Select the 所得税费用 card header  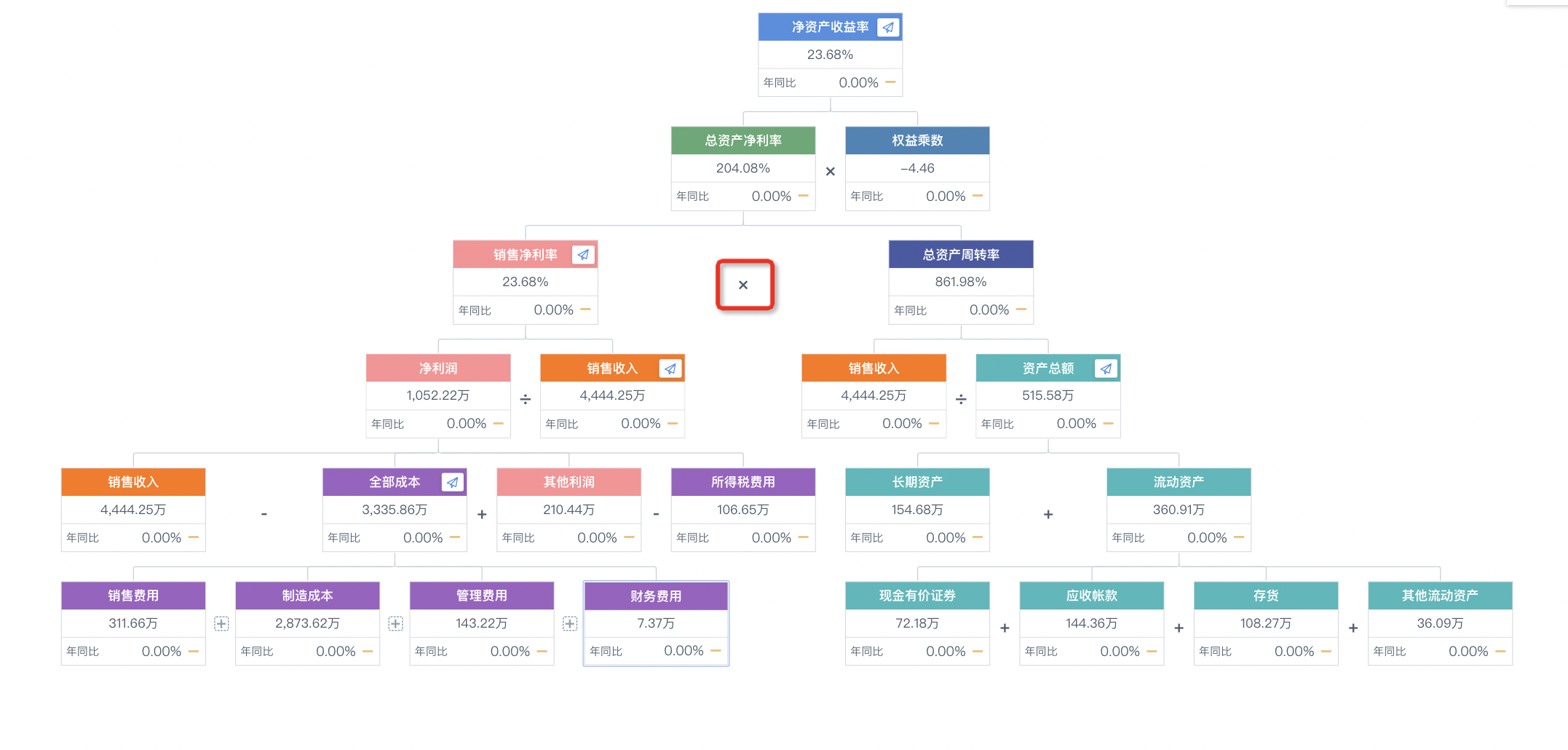(x=743, y=482)
